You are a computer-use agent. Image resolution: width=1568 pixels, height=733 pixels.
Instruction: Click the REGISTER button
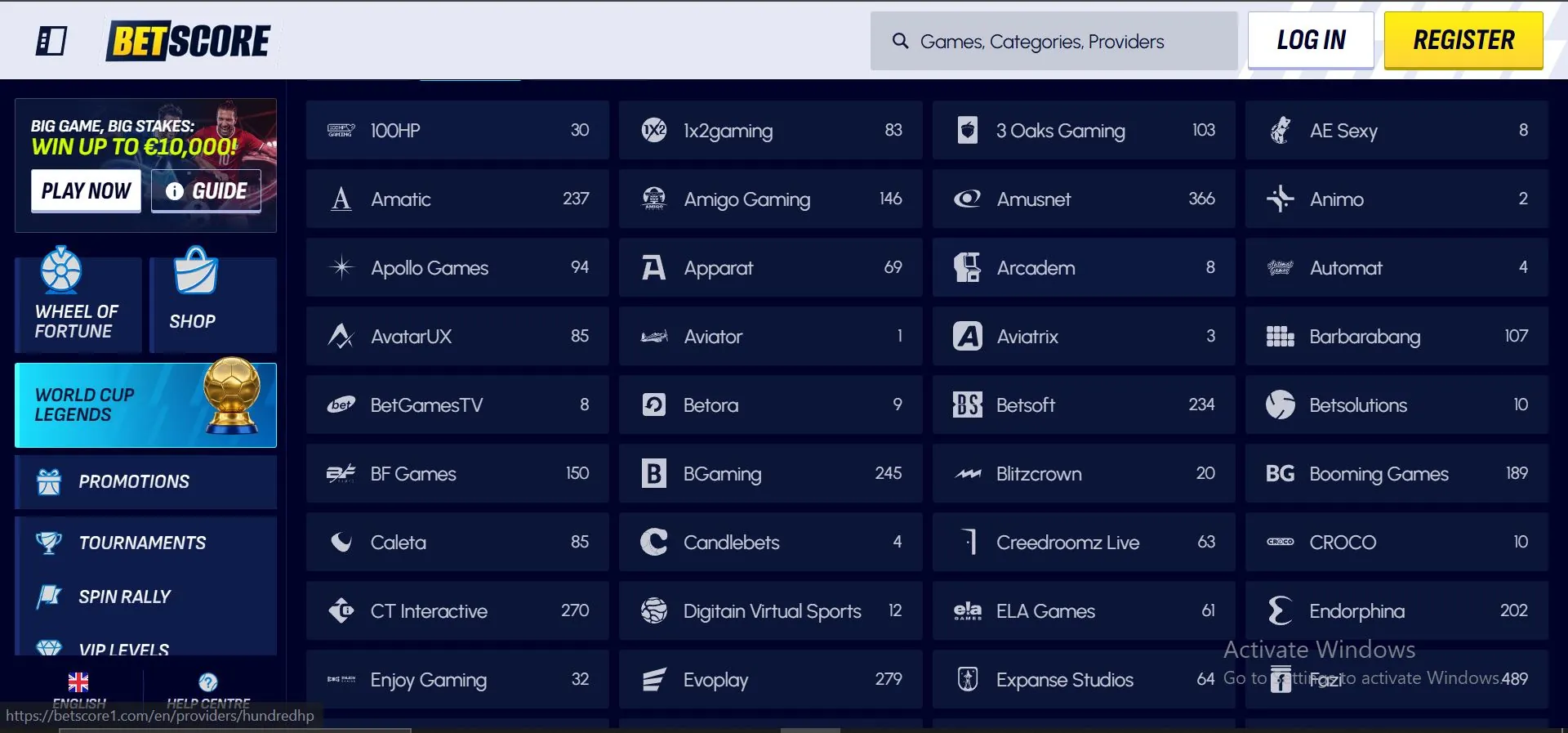pyautogui.click(x=1463, y=40)
